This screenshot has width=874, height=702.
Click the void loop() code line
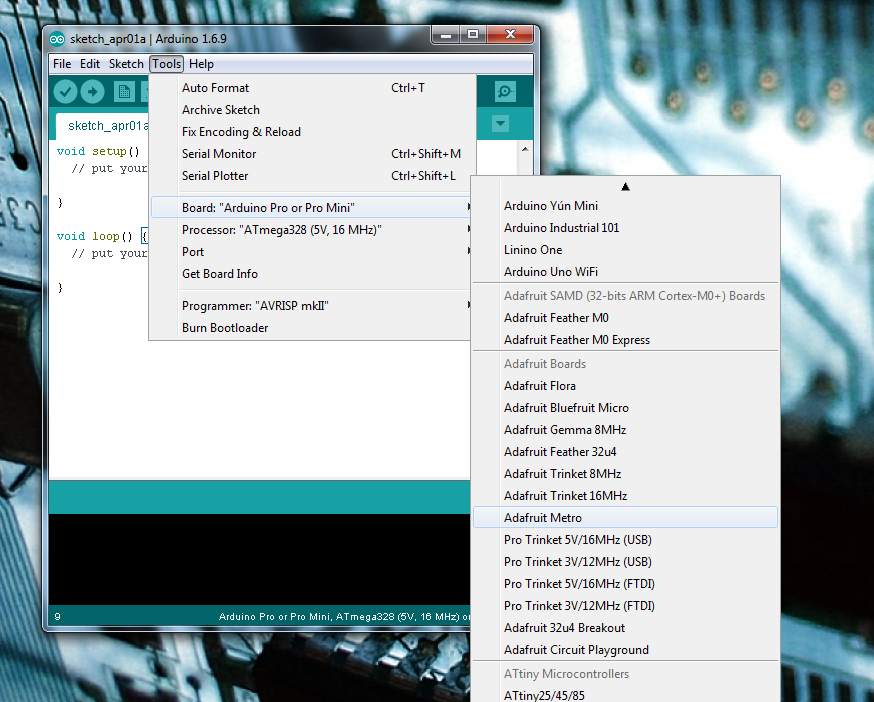pyautogui.click(x=103, y=236)
